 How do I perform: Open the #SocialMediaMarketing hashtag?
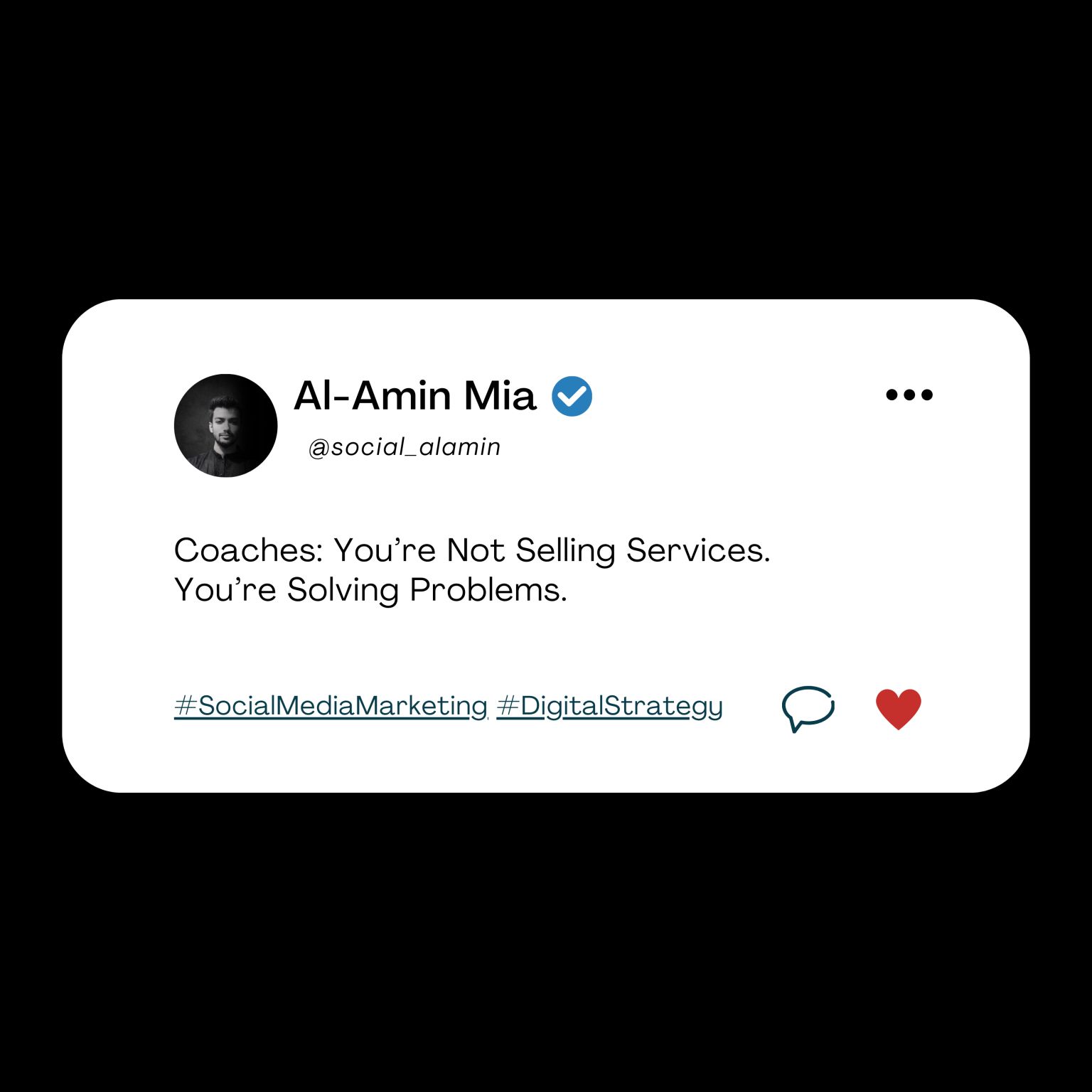(331, 706)
